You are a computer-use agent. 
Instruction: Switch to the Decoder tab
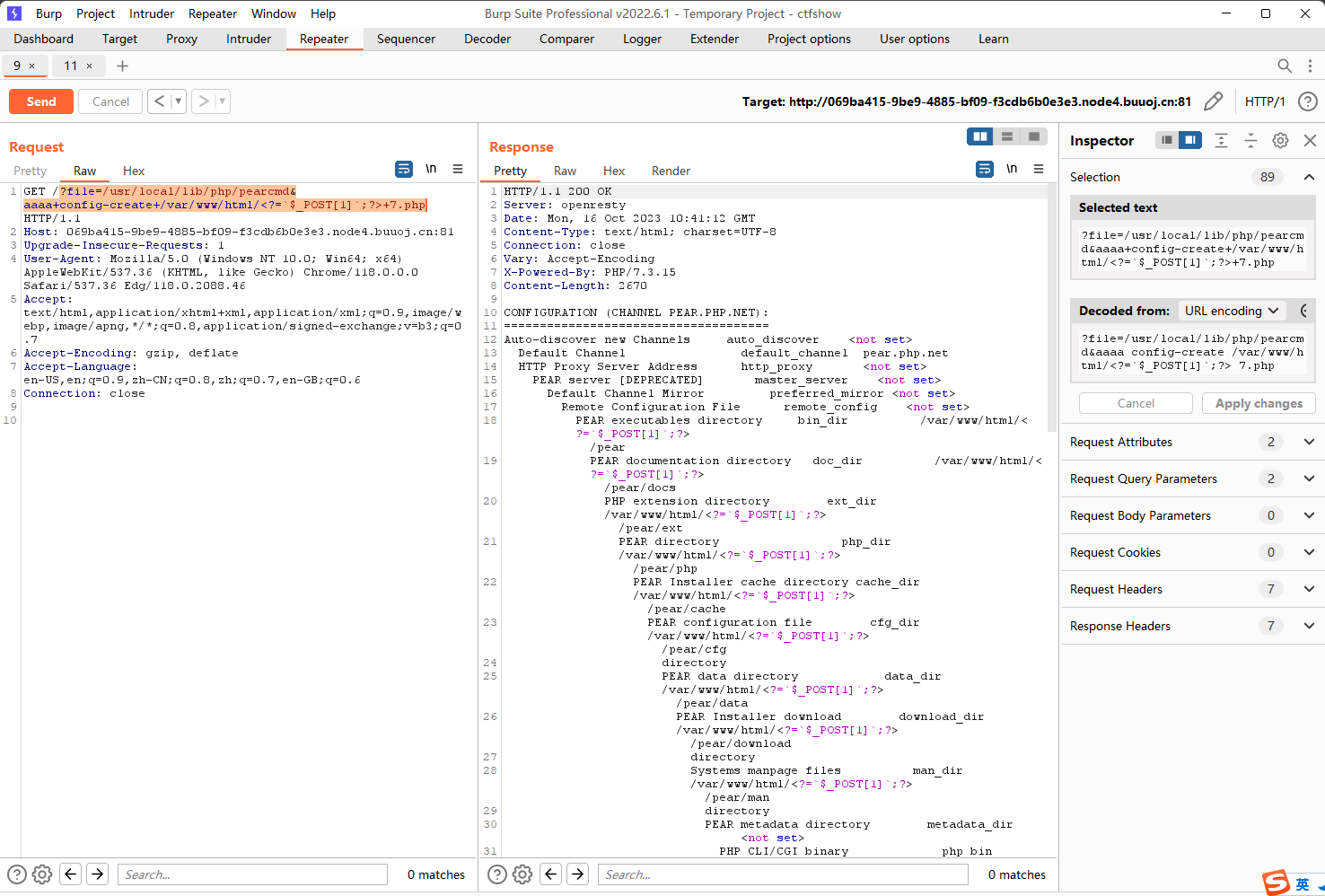click(x=487, y=39)
